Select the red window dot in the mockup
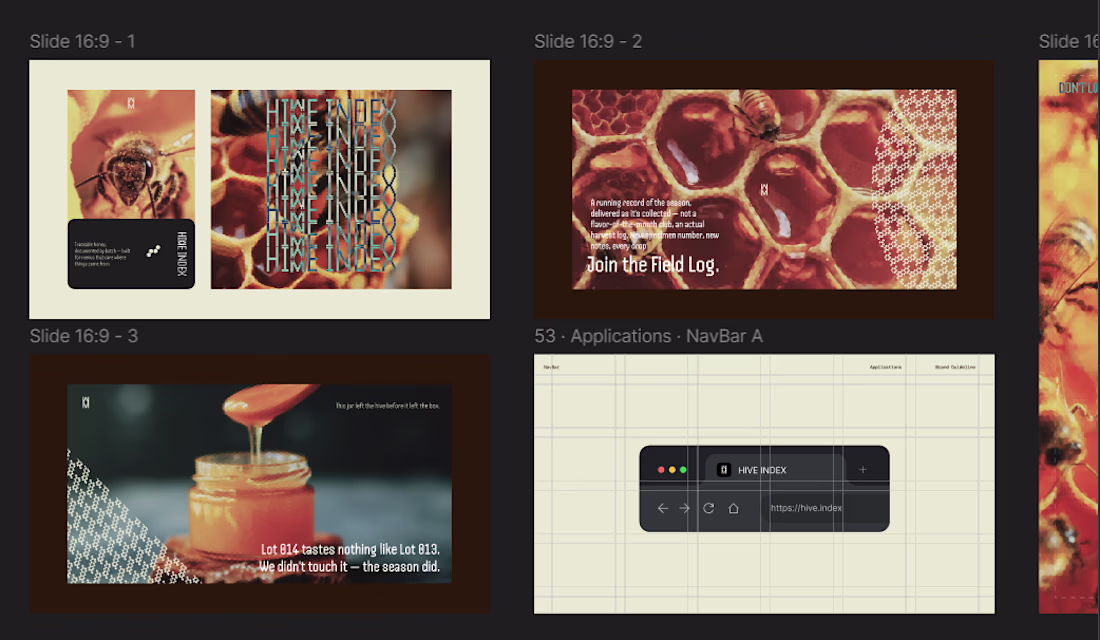 point(661,469)
